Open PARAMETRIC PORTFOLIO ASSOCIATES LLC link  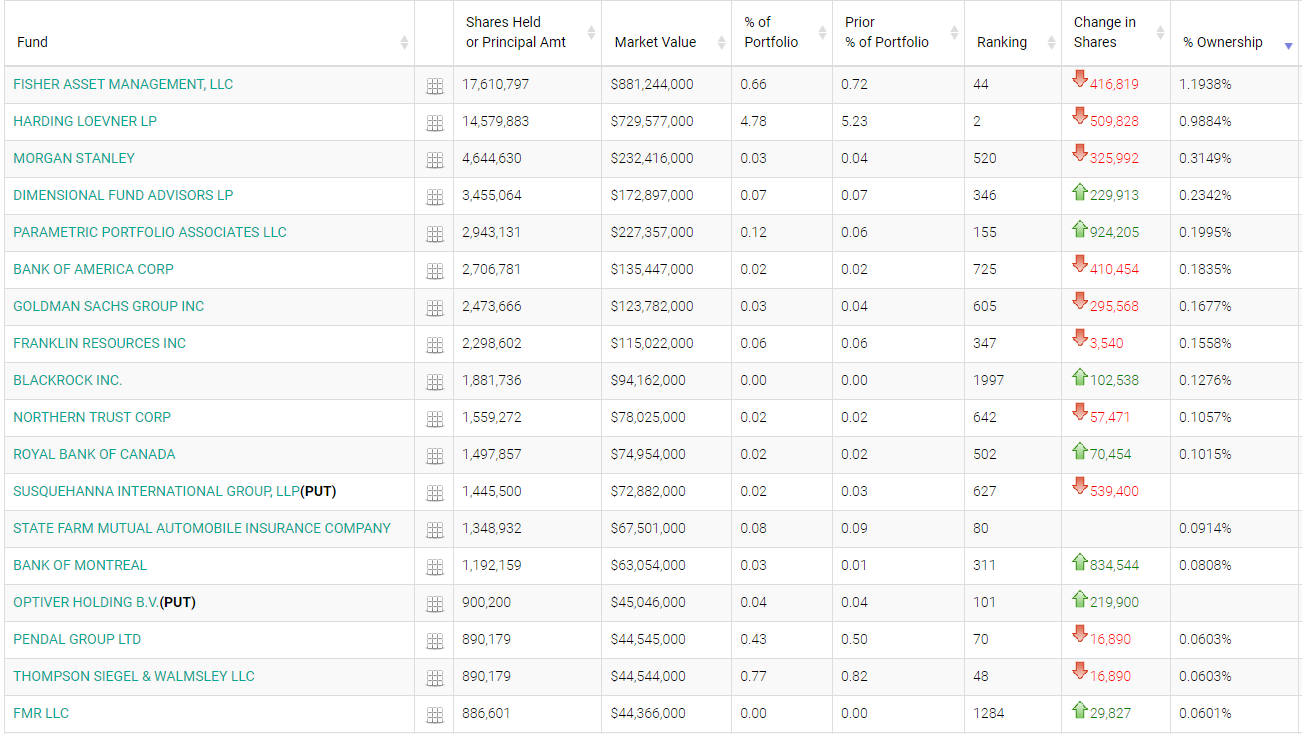click(150, 232)
